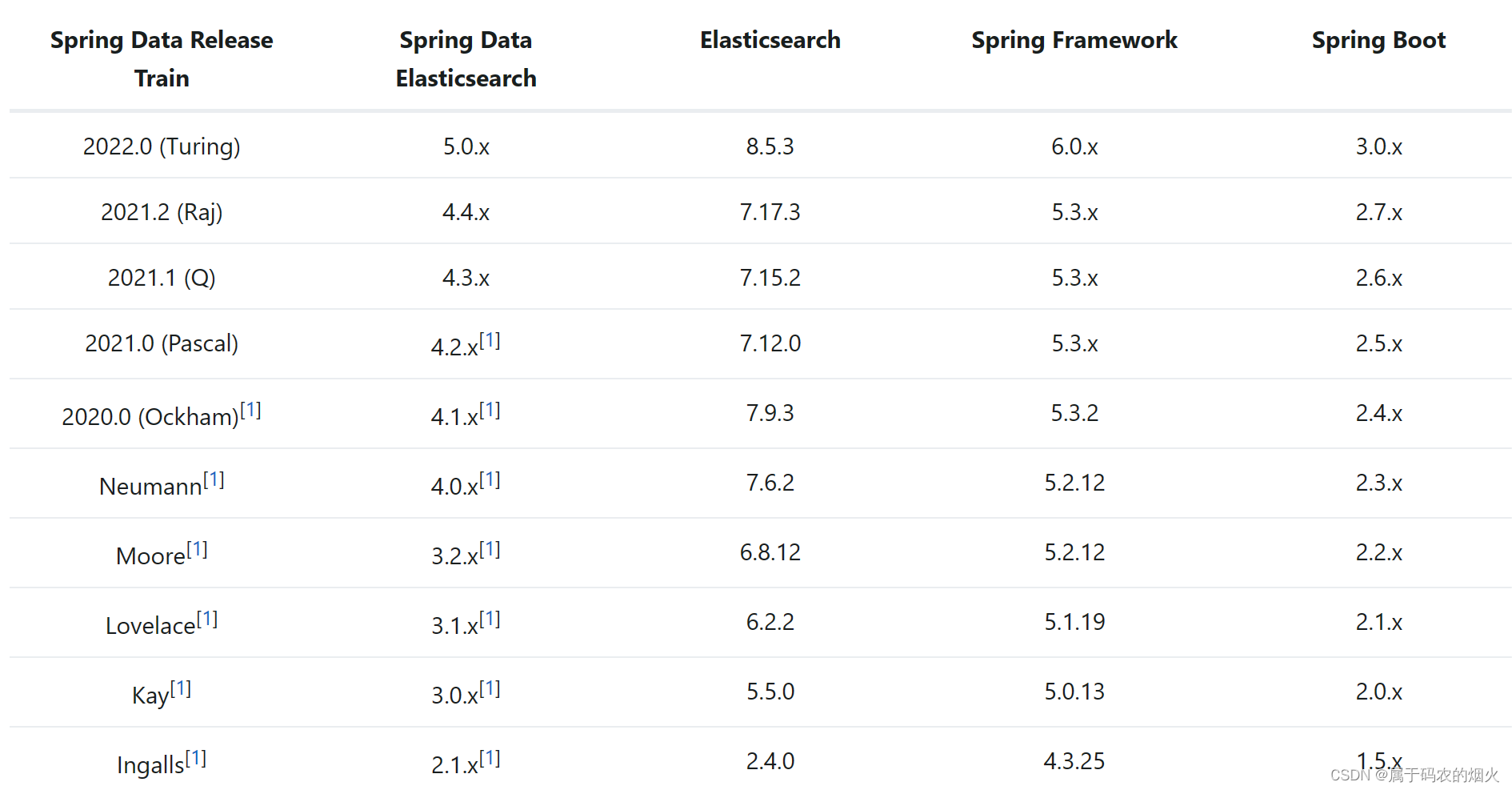Click the Kay footnote link
Screen dimensions: 1512x790
[x=181, y=689]
